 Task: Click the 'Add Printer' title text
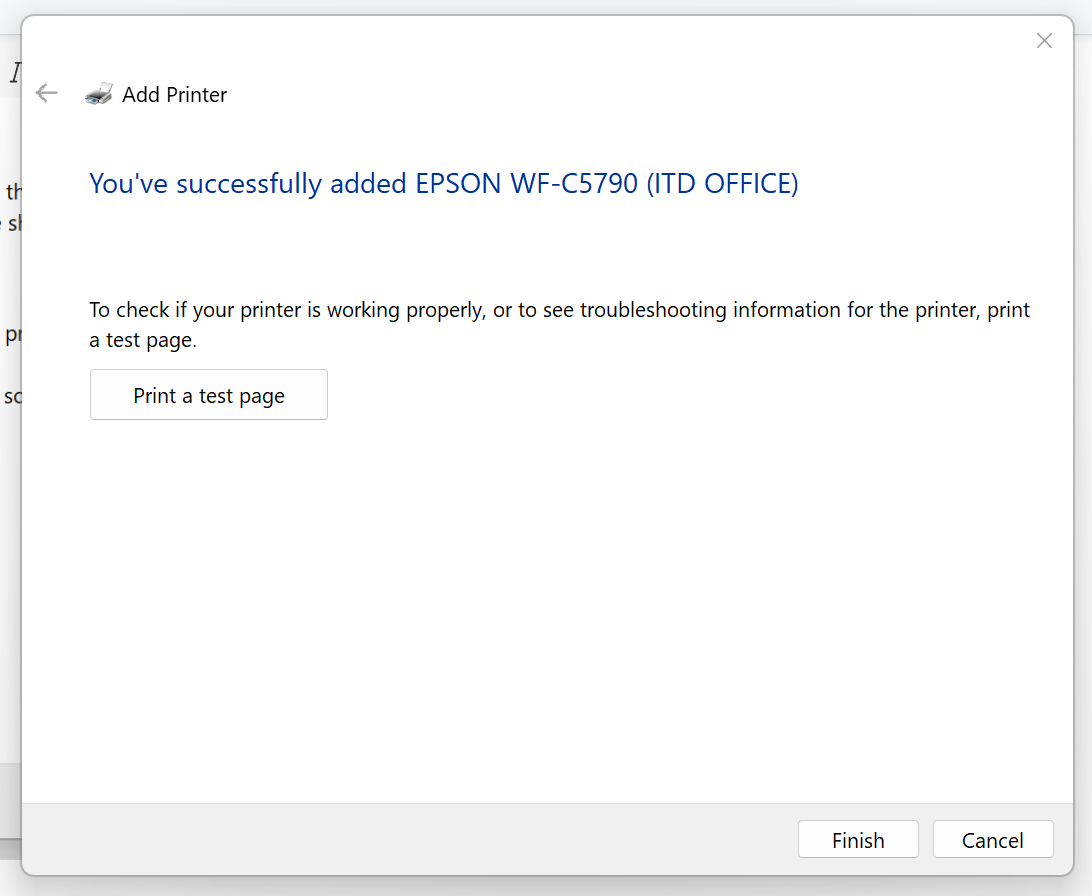(175, 95)
